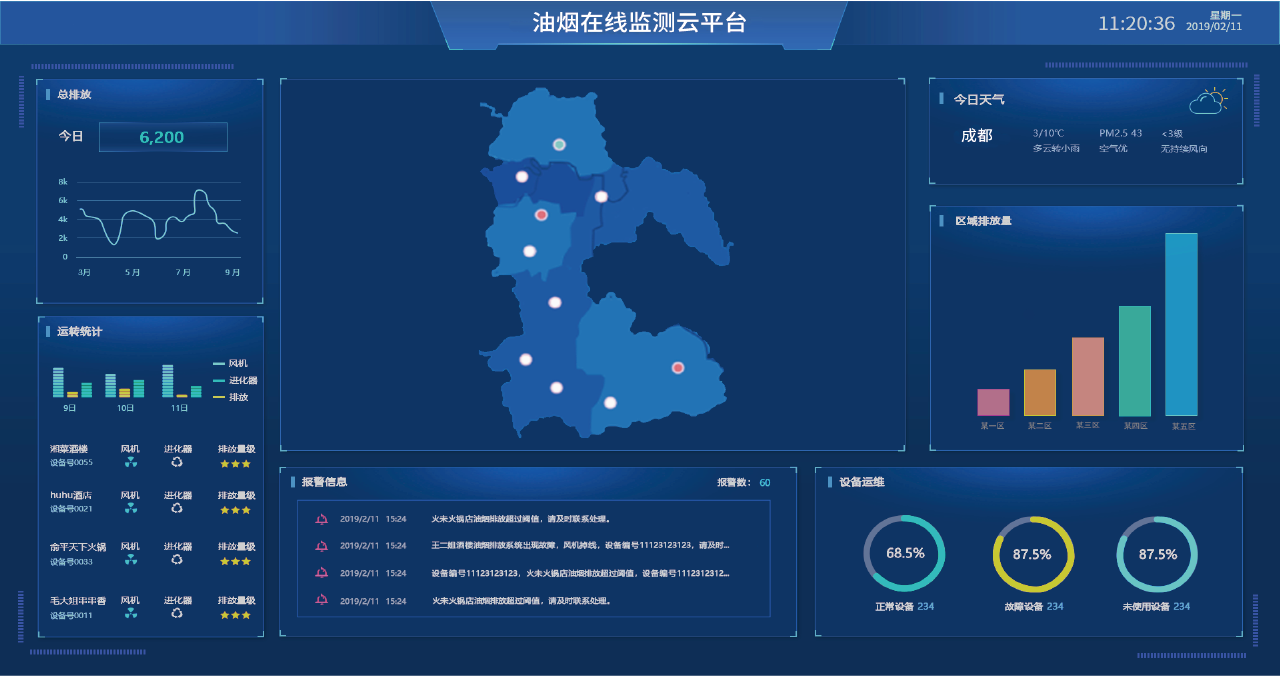The width and height of the screenshot is (1280, 676).
Task: Click the cloudy sun weather icon
Action: point(1208,101)
